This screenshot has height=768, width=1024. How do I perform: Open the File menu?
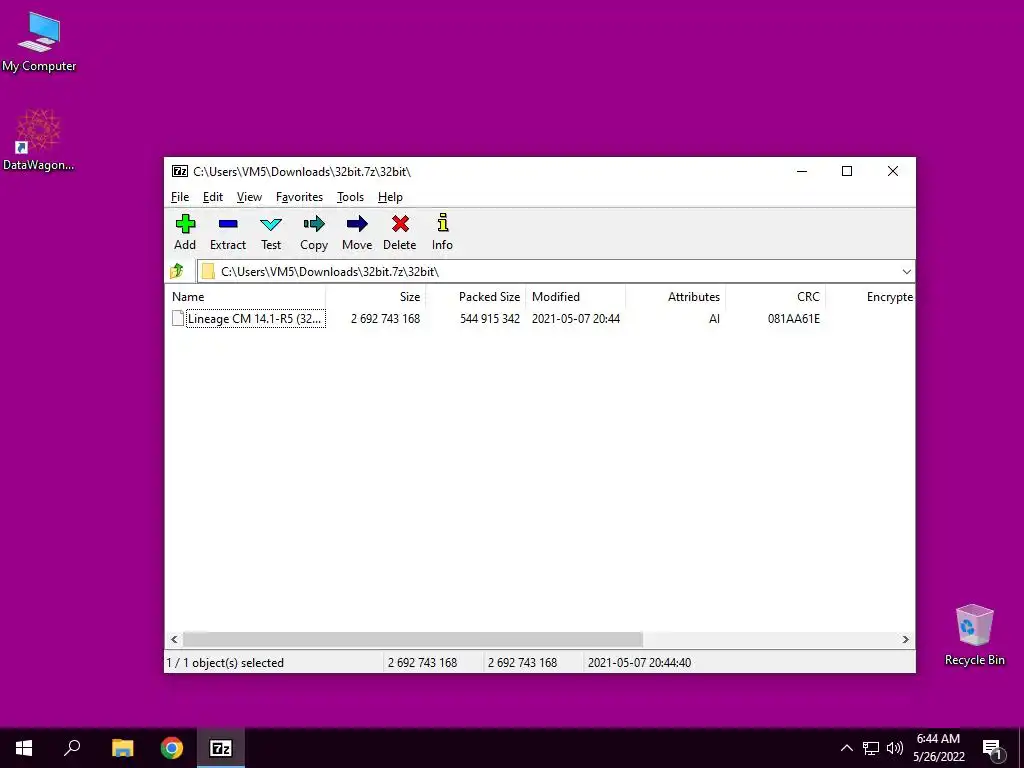pos(180,197)
